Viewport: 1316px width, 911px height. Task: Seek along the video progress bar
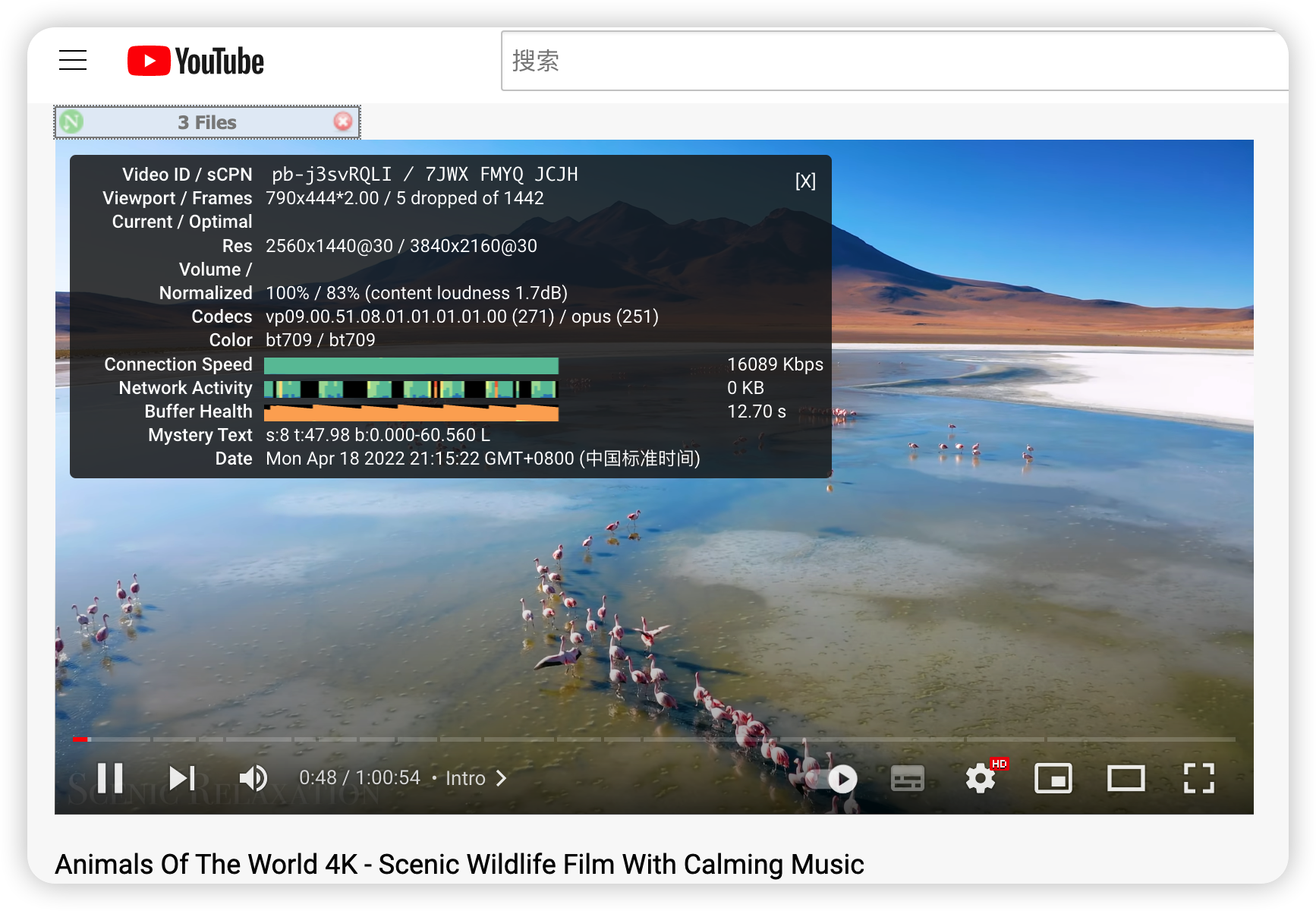(654, 739)
